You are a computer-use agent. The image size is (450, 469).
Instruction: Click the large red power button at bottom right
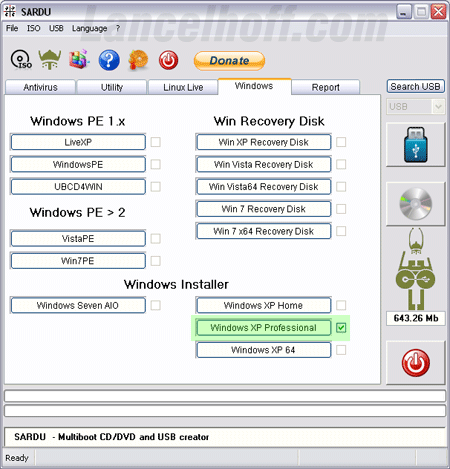point(415,363)
